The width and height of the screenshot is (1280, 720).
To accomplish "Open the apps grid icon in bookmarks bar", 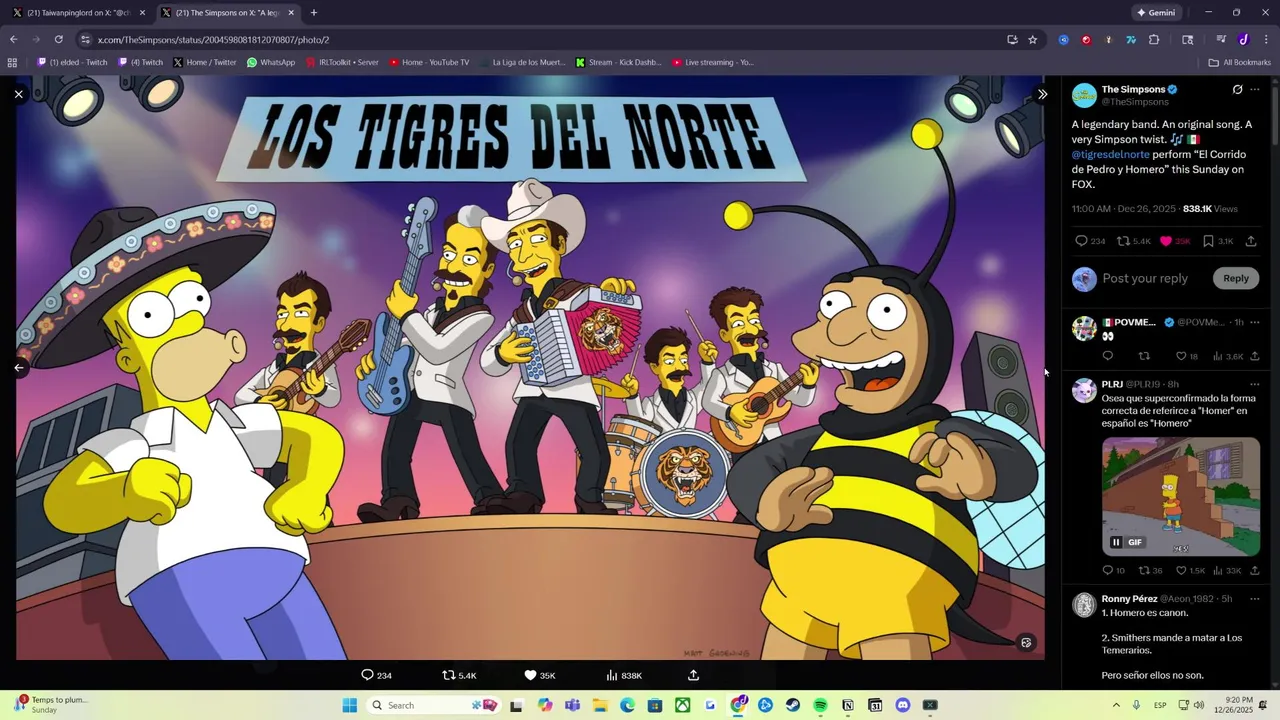I will click(x=12, y=62).
